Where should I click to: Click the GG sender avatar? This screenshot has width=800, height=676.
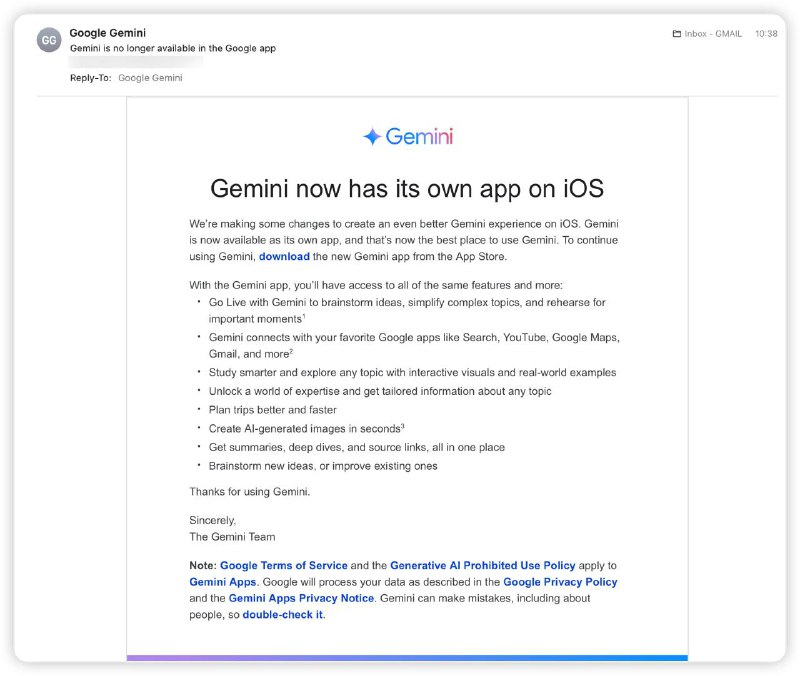(x=49, y=40)
